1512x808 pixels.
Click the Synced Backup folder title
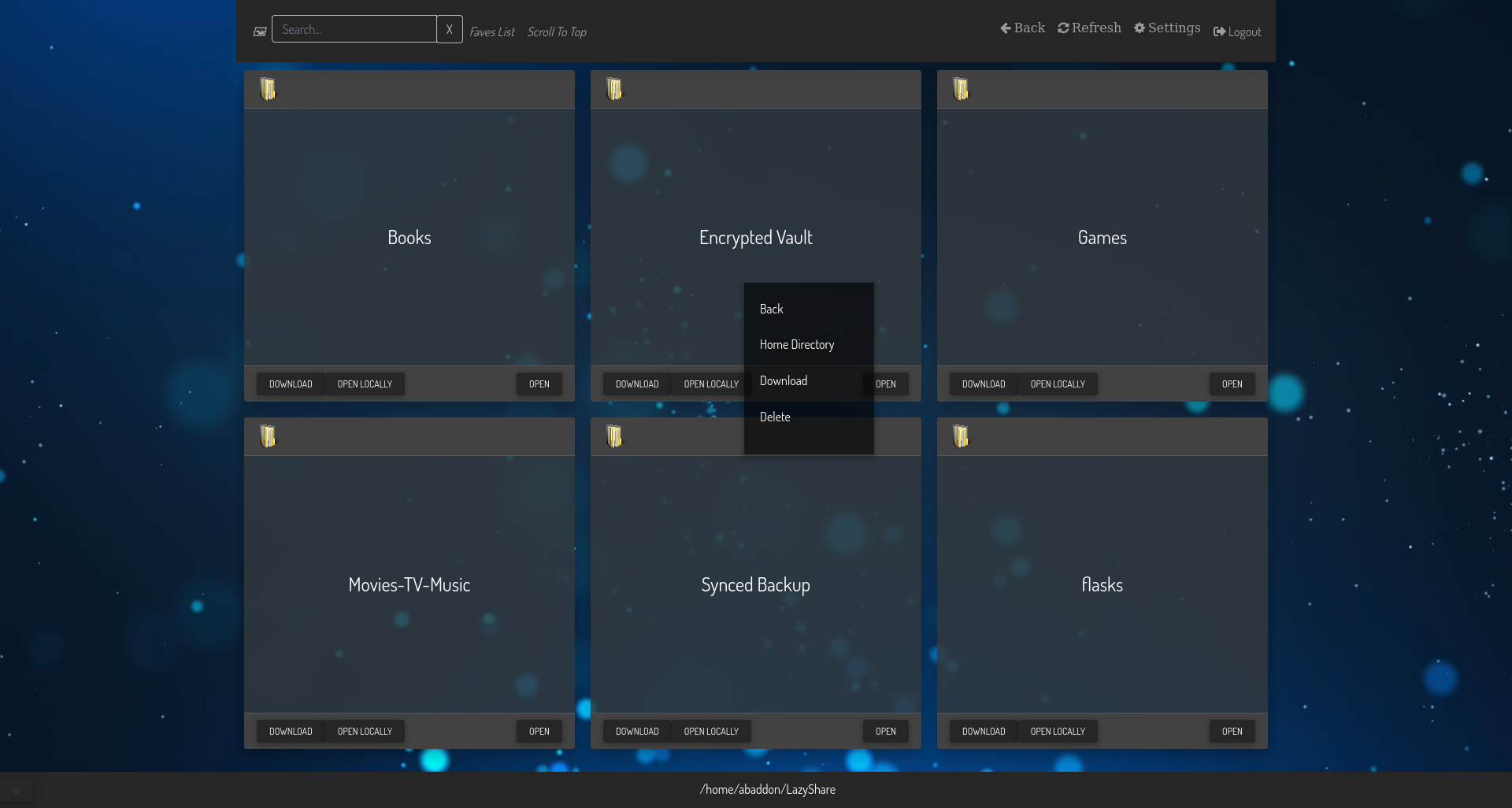tap(756, 585)
